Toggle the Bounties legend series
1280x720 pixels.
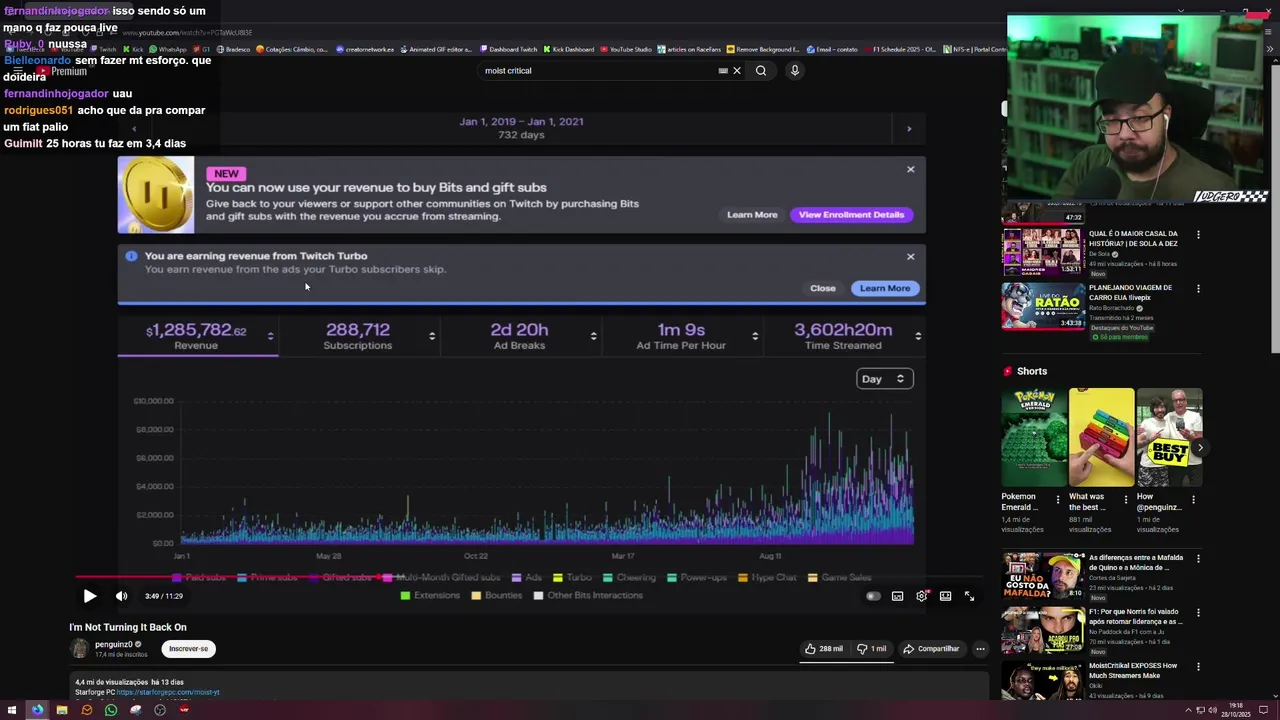point(497,596)
